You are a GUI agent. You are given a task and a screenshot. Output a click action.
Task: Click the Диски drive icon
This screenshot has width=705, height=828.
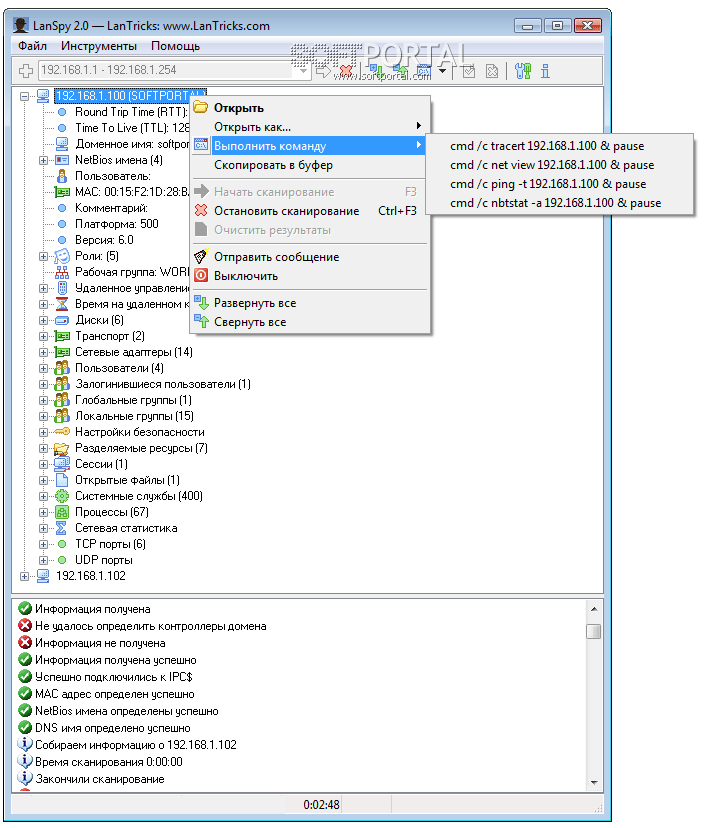(x=62, y=320)
